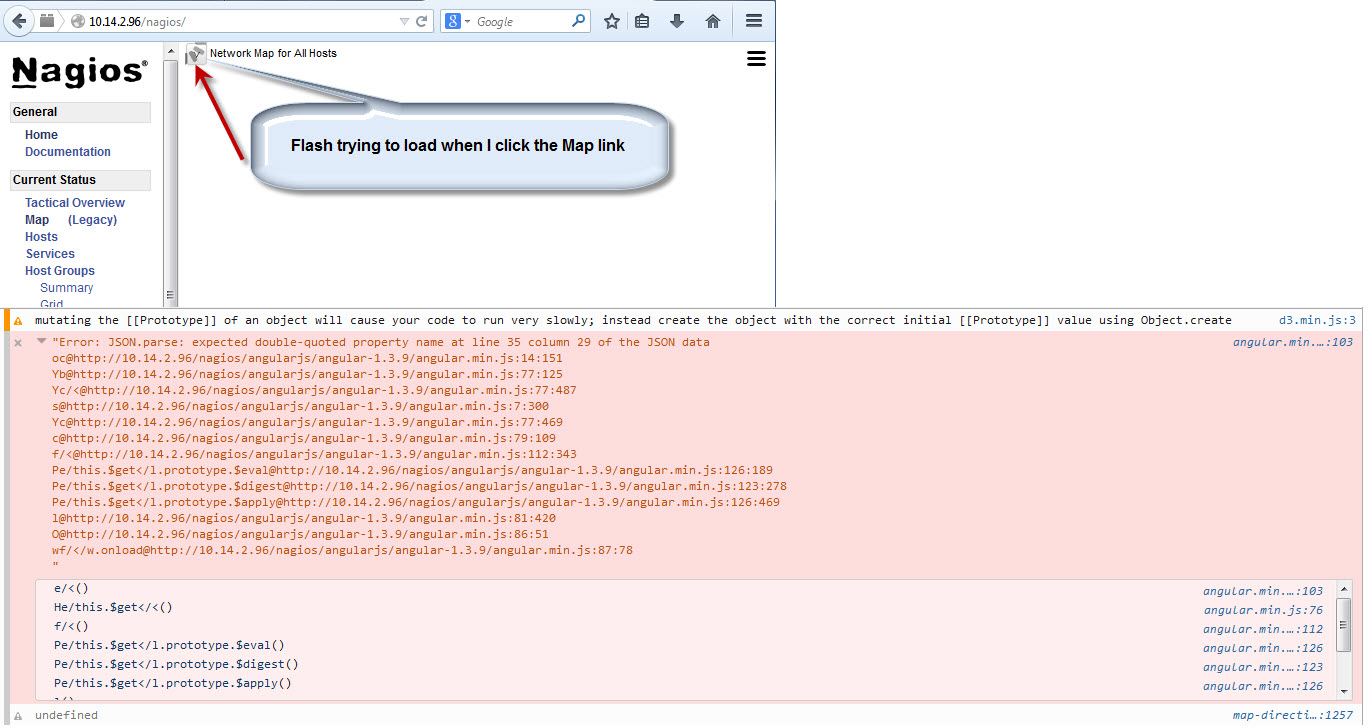This screenshot has height=728, width=1368.
Task: Click the site identity icon beside the back button
Action: (48, 21)
